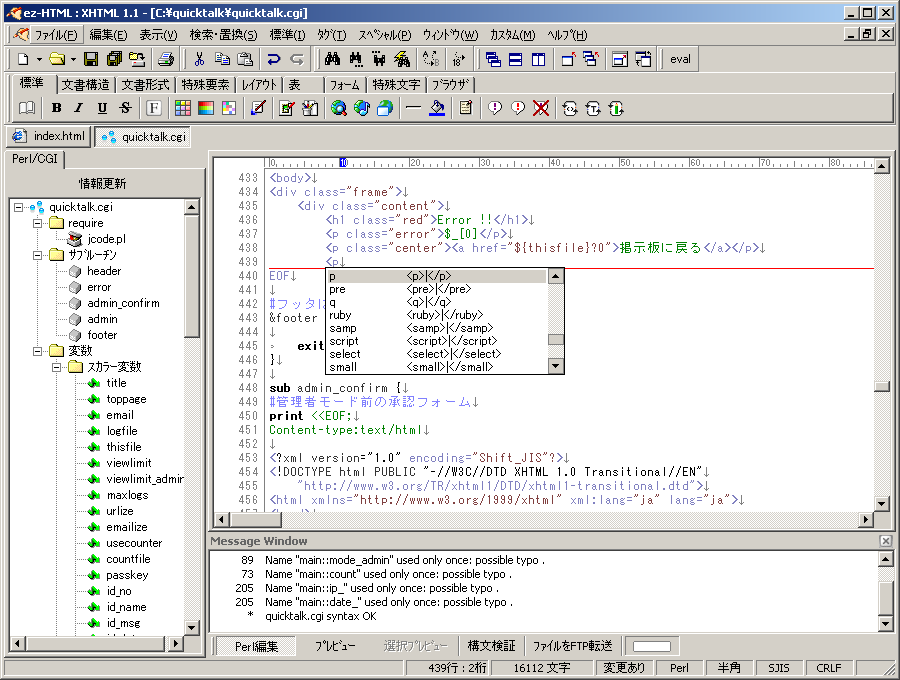The width and height of the screenshot is (900, 680).
Task: Select admin_confirm subroutine in tree
Action: pyautogui.click(x=123, y=303)
